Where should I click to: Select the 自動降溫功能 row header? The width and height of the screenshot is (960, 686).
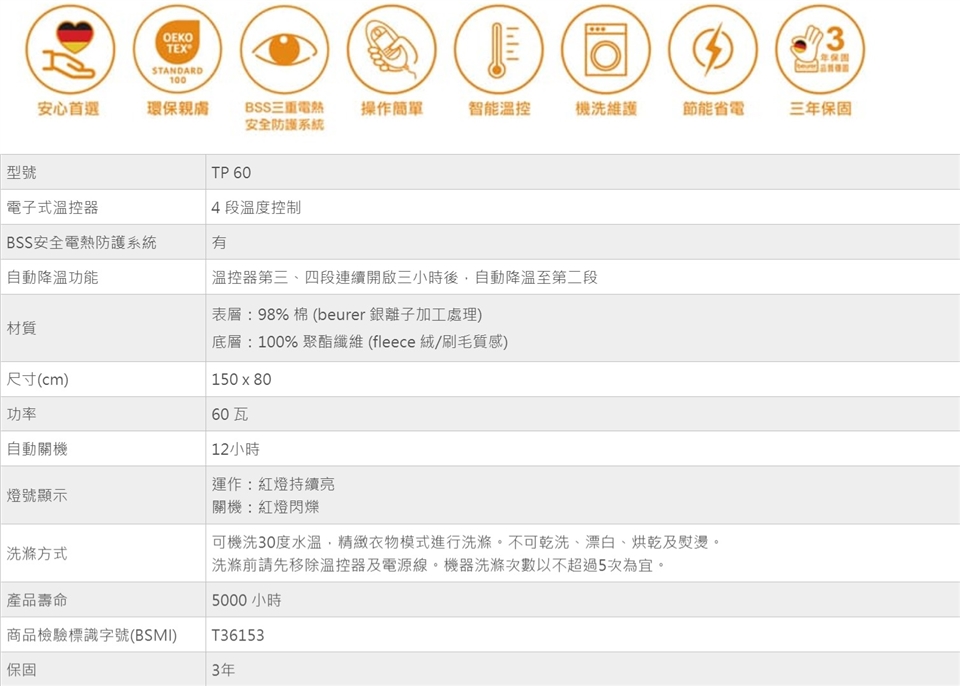[53, 277]
